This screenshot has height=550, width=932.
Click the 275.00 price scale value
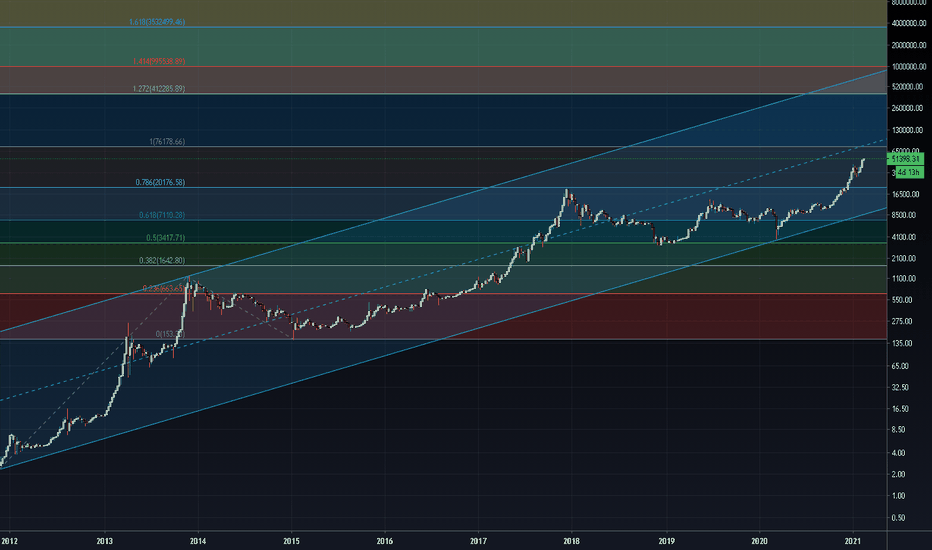point(902,322)
